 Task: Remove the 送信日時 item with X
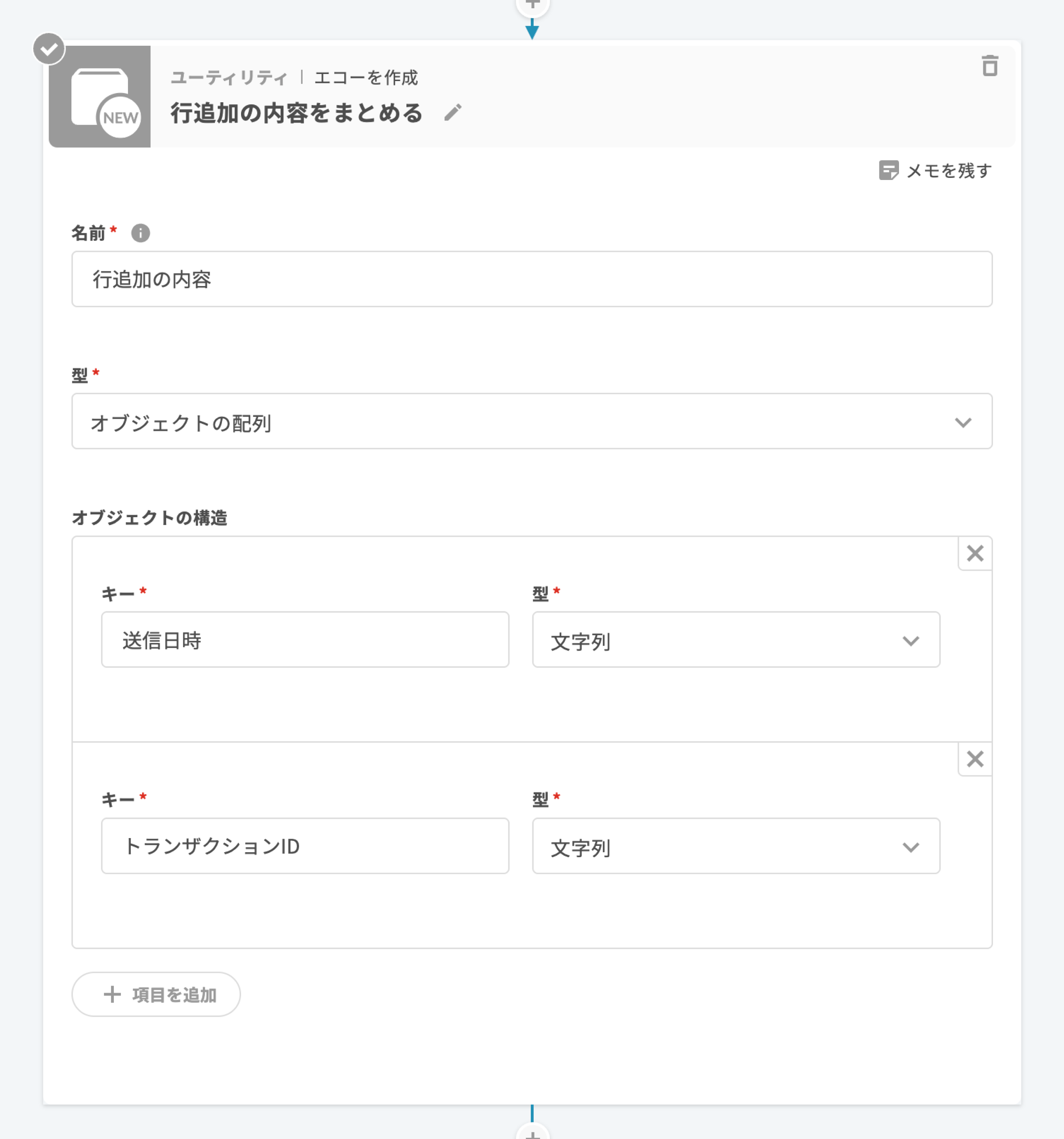[975, 553]
